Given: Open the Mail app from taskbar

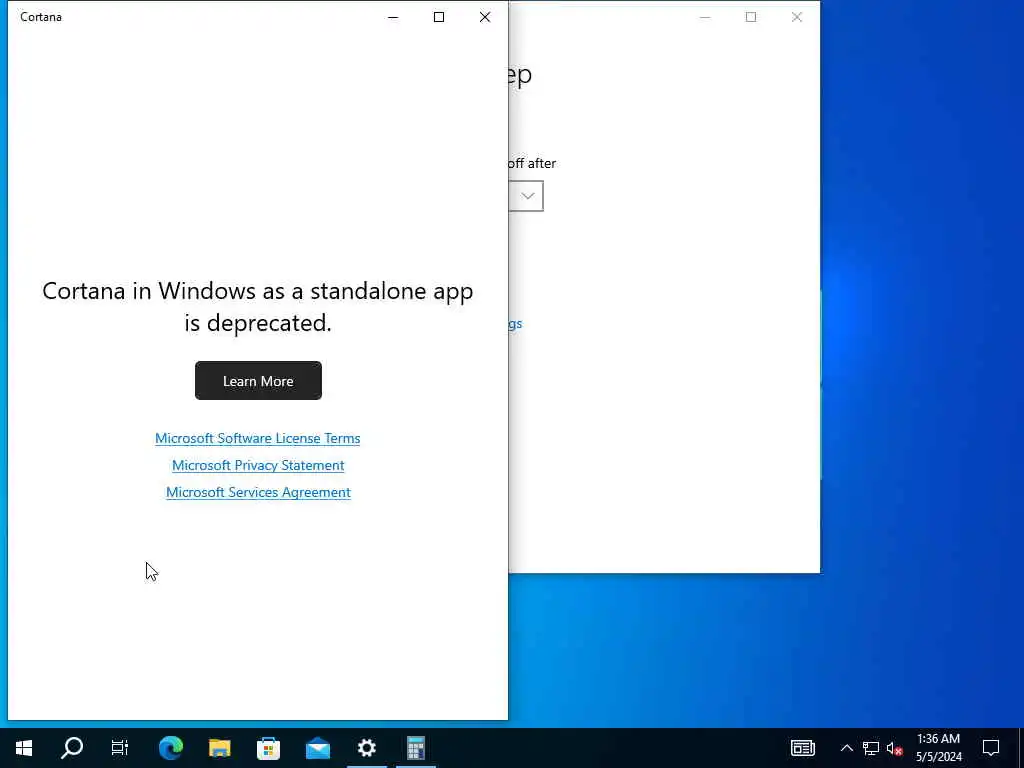Looking at the screenshot, I should click(317, 748).
